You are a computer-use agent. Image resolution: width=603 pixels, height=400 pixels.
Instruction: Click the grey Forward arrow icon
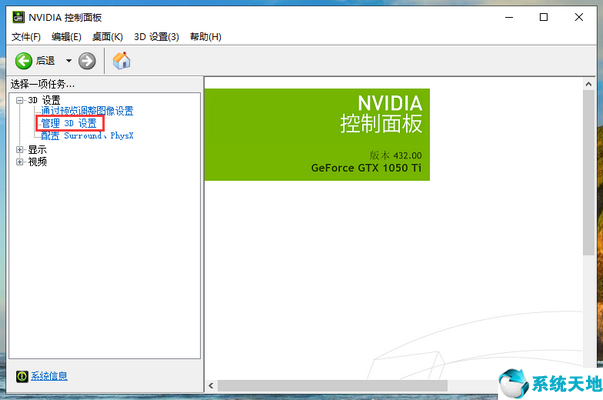point(87,61)
